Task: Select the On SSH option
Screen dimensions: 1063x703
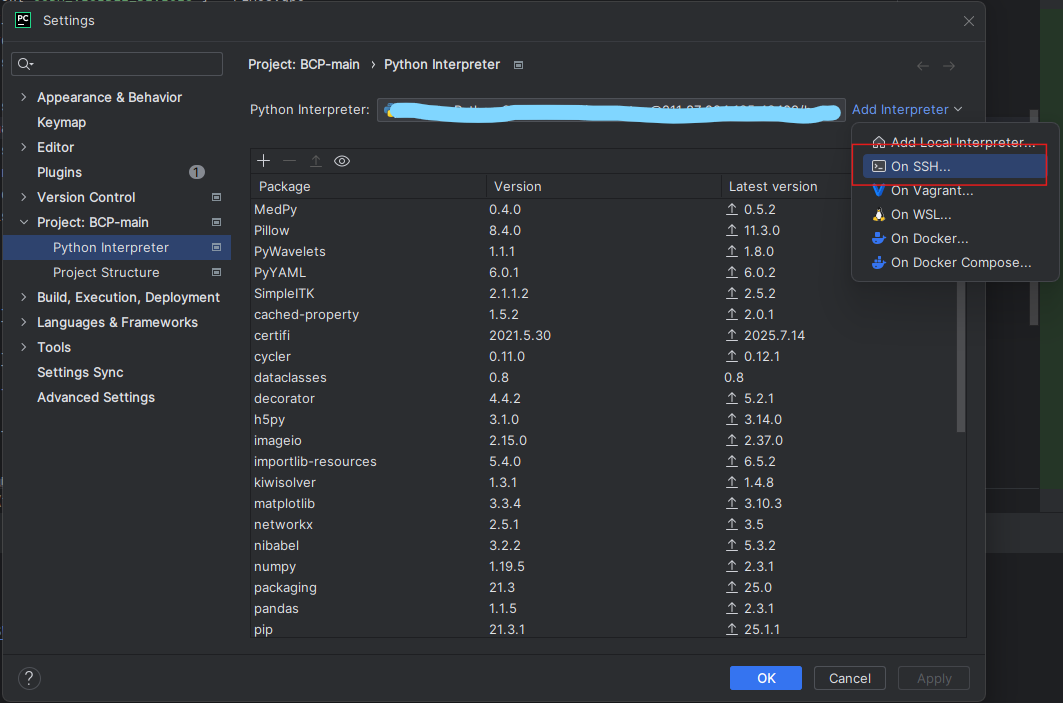Action: (955, 166)
